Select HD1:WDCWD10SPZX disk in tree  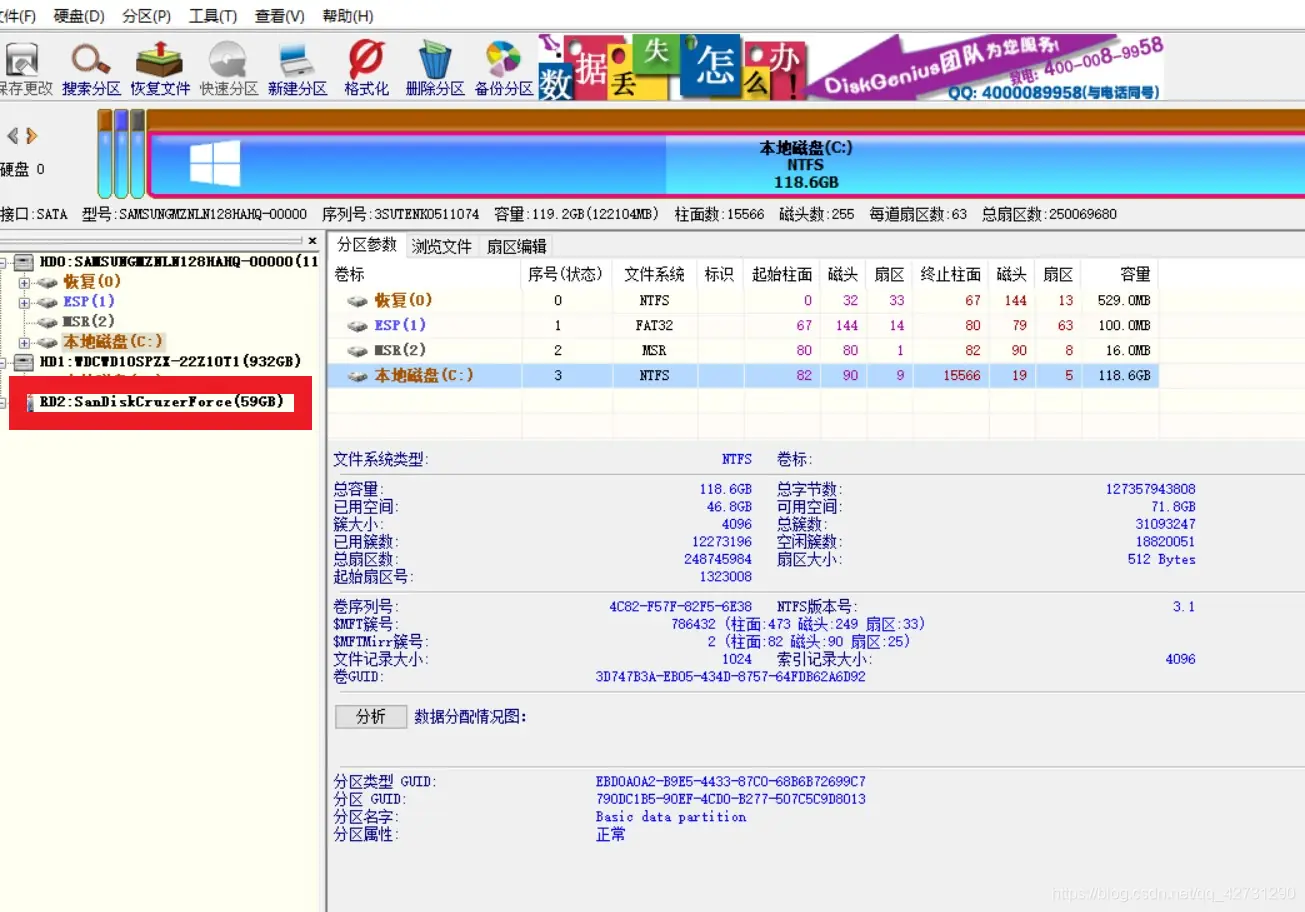[170, 362]
